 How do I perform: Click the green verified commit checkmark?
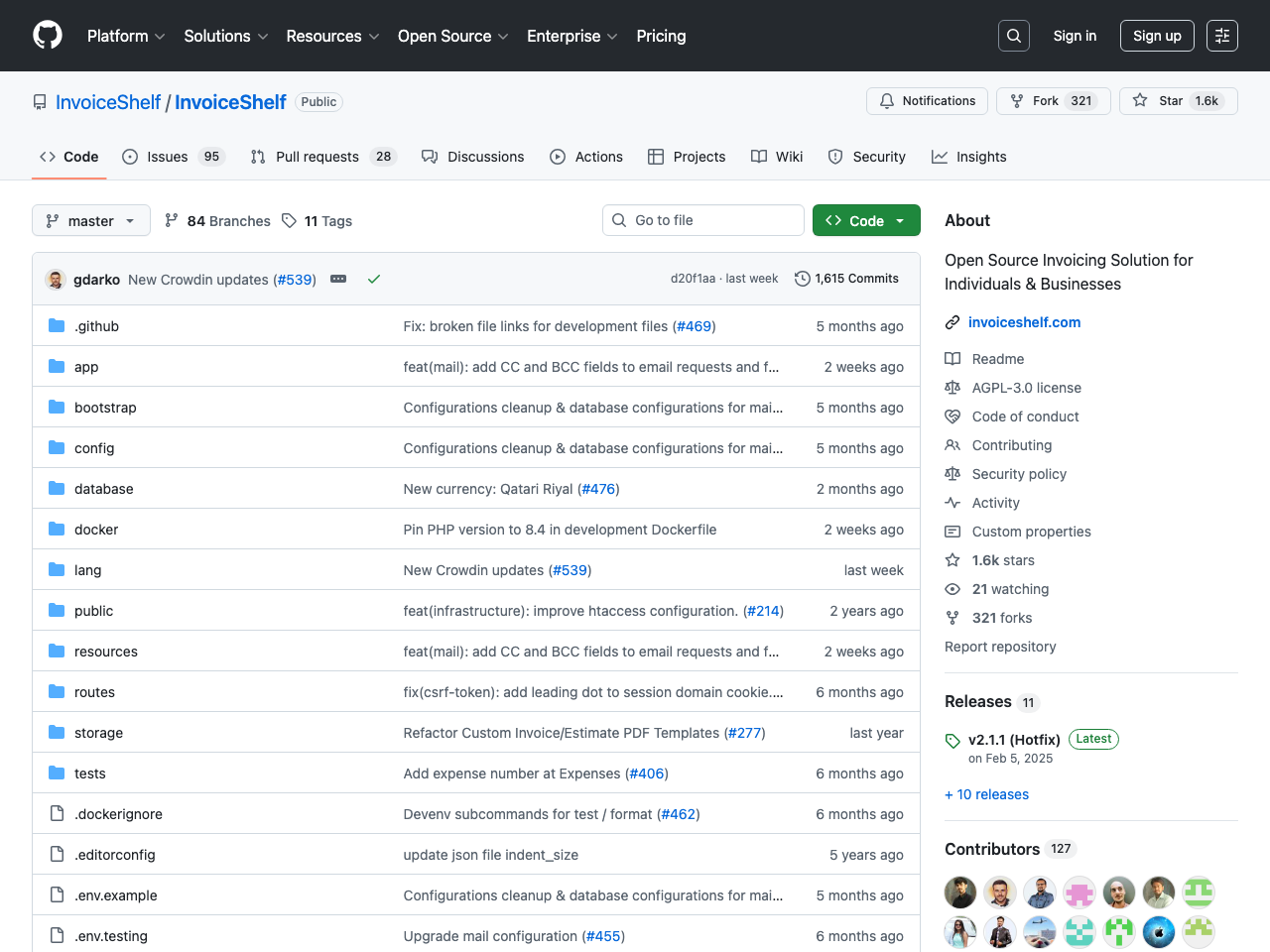tap(374, 279)
